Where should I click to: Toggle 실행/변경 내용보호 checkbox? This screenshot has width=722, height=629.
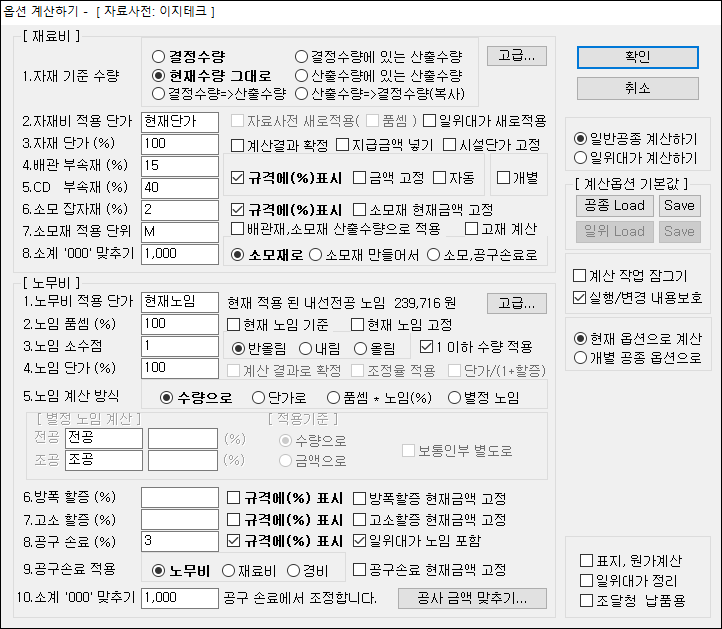click(x=638, y=298)
